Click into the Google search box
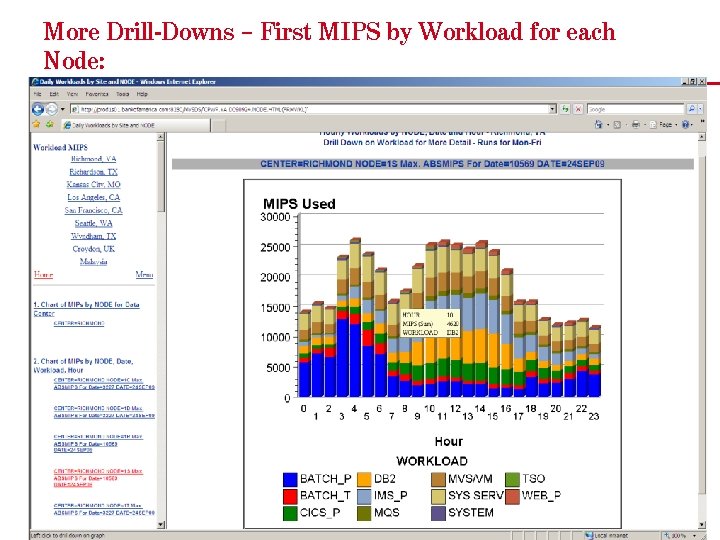Viewport: 720px width, 540px height. pyautogui.click(x=636, y=109)
